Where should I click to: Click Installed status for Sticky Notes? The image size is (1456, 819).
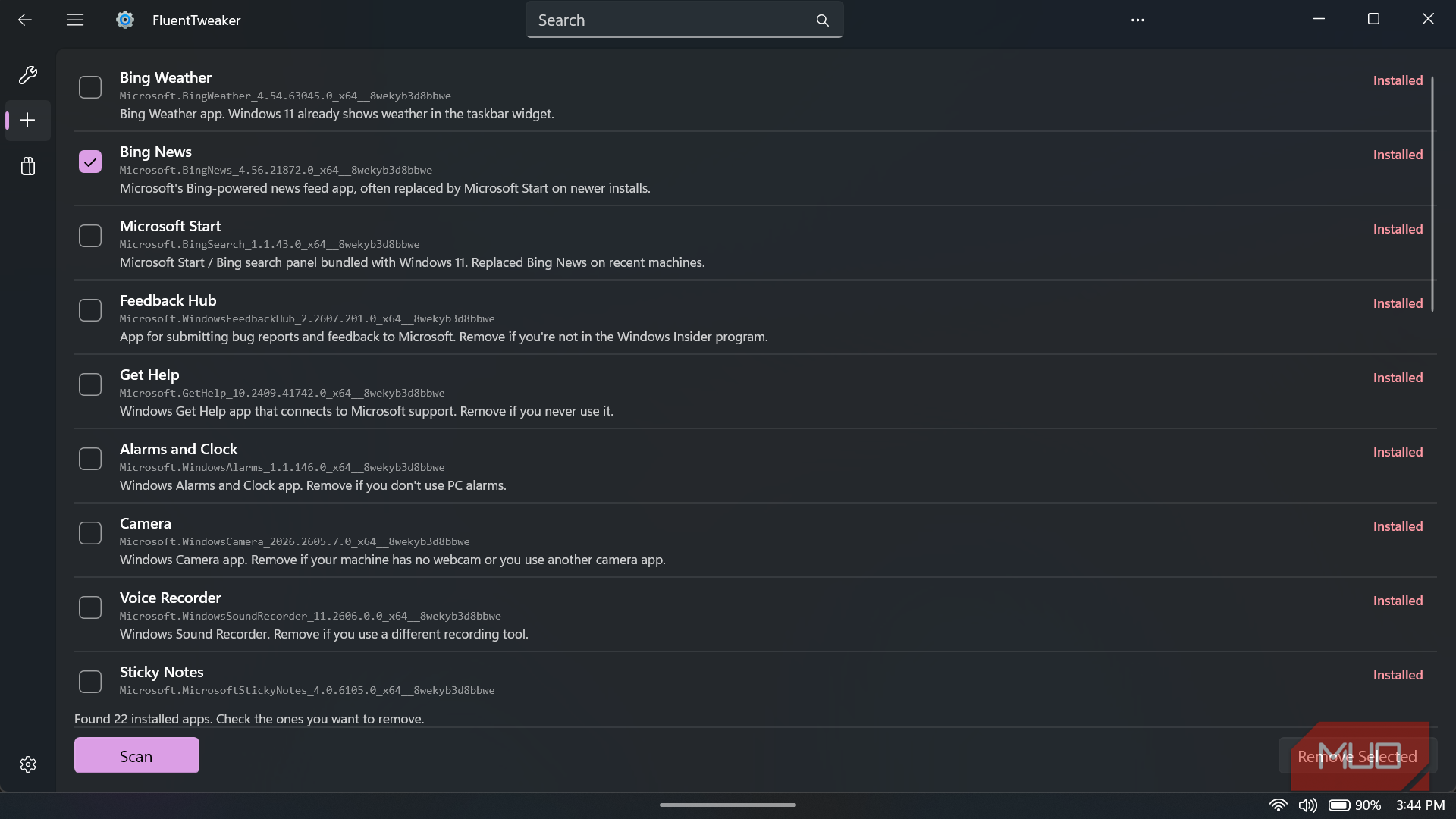pos(1398,675)
